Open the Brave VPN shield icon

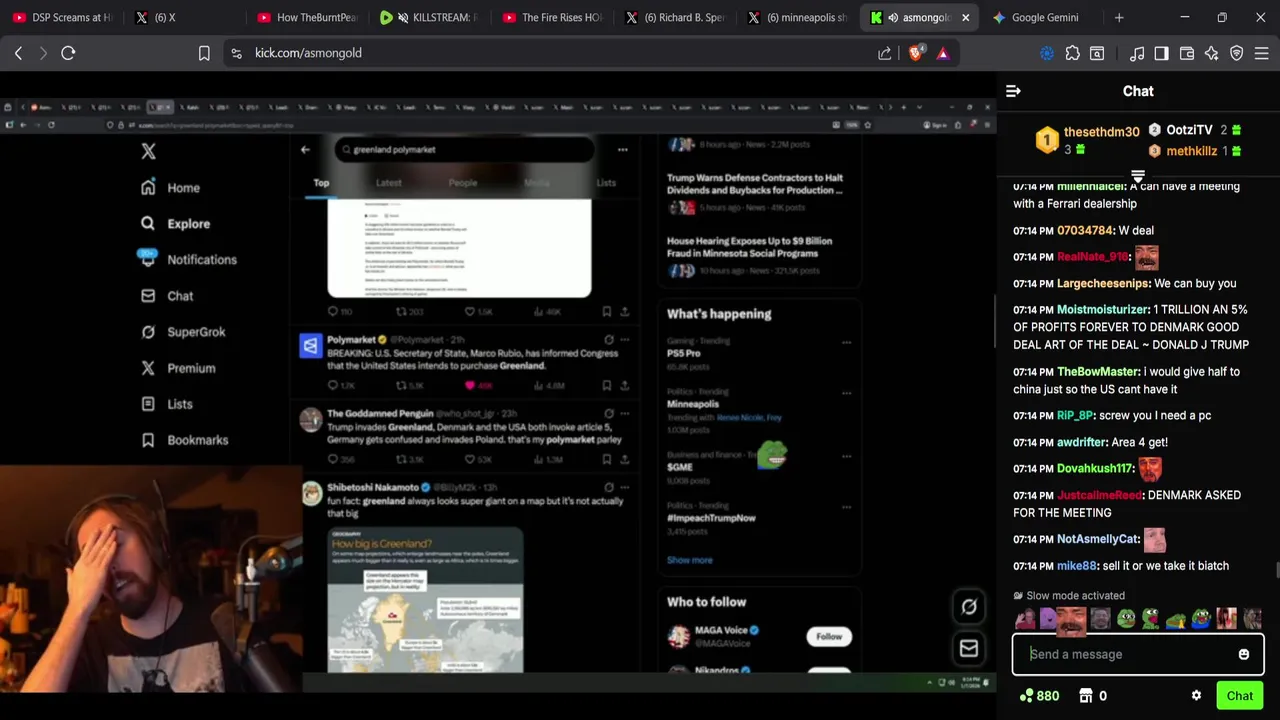(x=1236, y=53)
